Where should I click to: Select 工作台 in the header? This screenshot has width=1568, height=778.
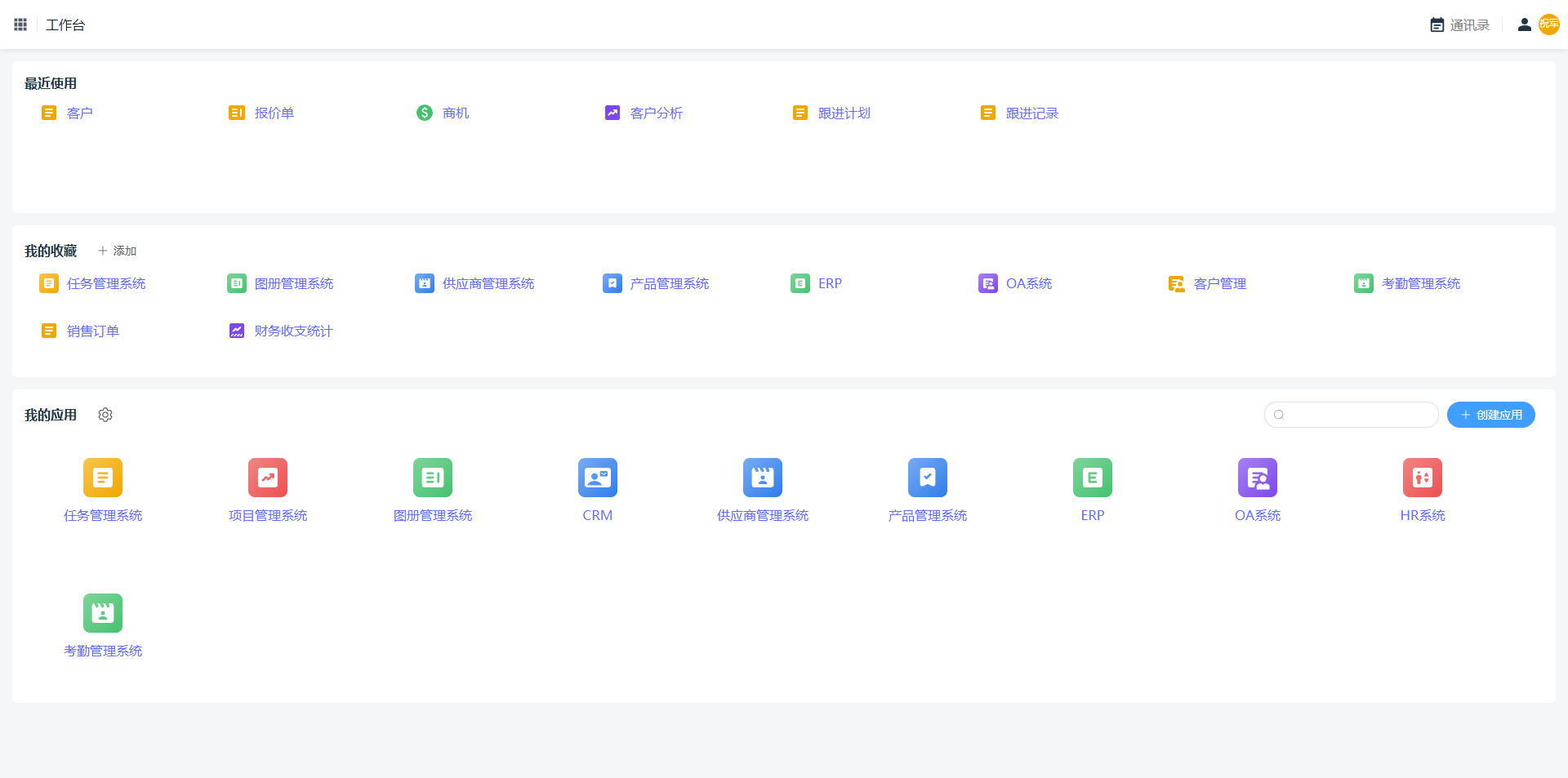pyautogui.click(x=65, y=25)
